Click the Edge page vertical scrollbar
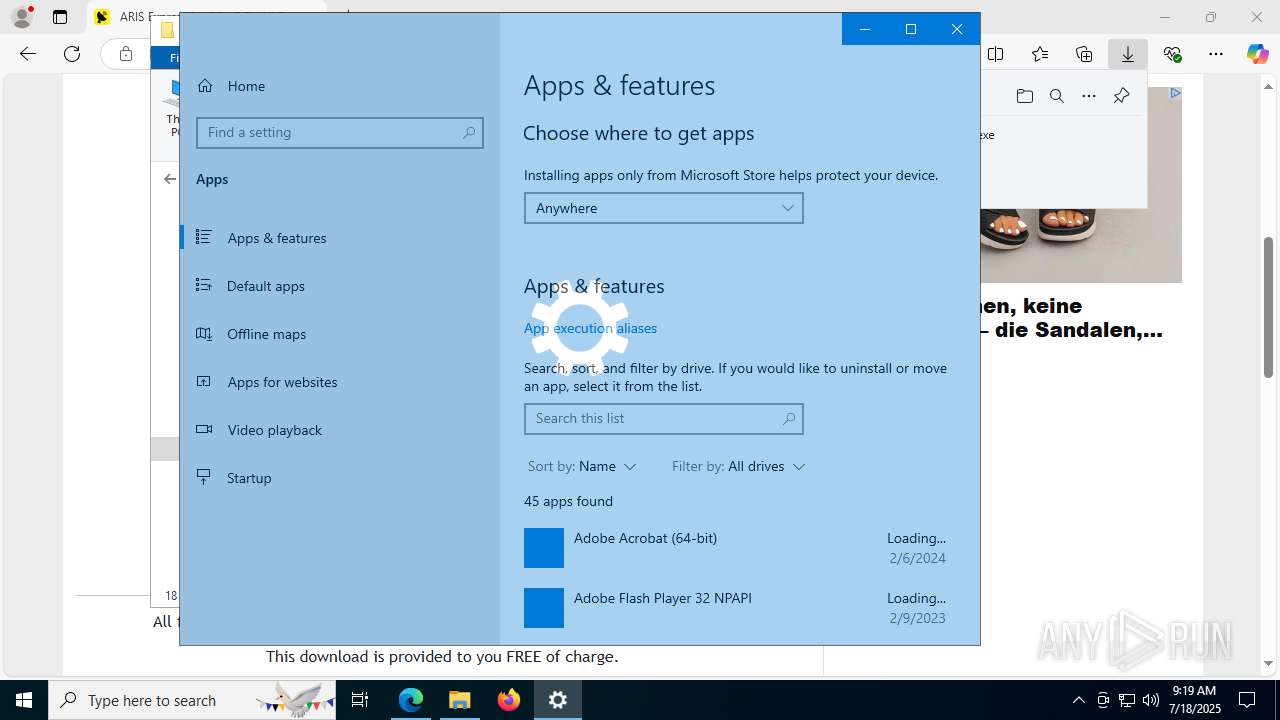This screenshot has width=1280, height=720. click(x=1268, y=308)
